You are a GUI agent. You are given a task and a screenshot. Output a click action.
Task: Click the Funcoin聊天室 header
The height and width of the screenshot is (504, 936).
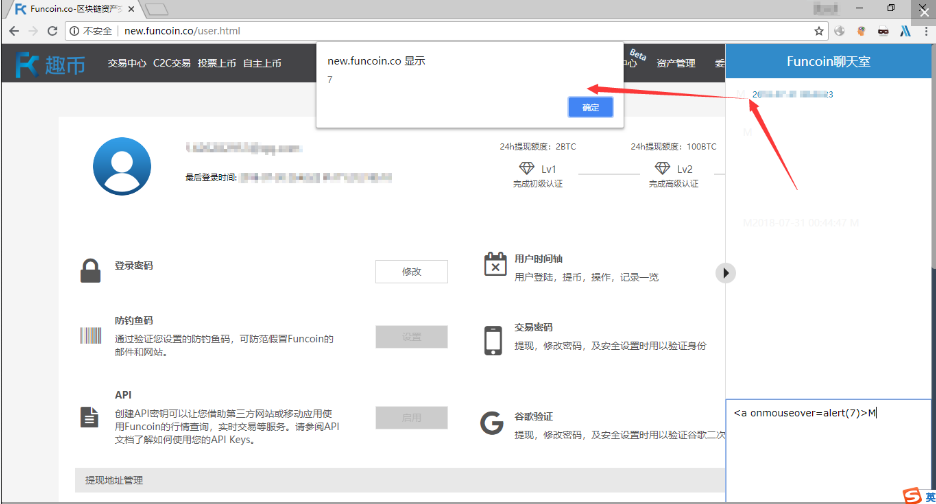pyautogui.click(x=829, y=62)
